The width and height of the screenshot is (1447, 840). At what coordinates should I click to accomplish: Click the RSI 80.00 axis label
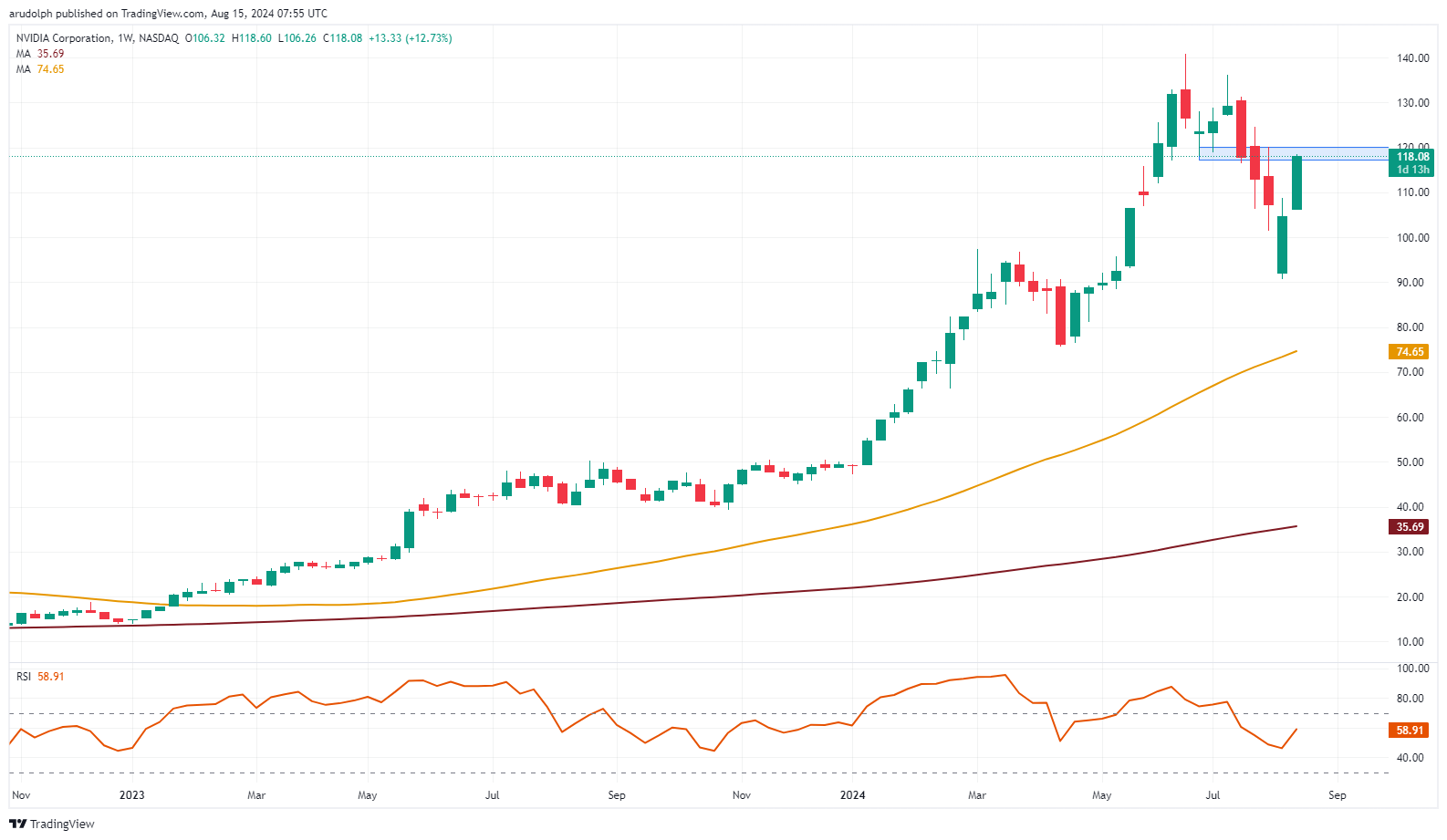pos(1412,699)
